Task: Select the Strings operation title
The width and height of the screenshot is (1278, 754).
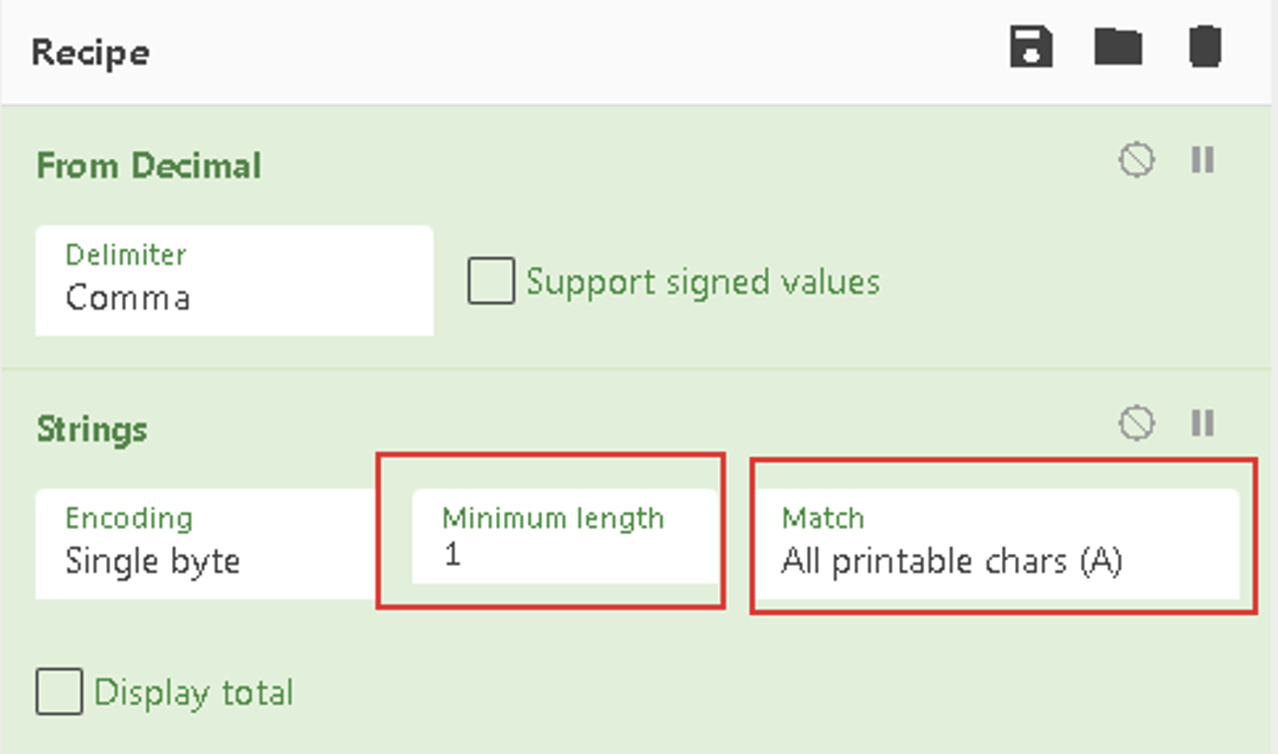Action: (x=92, y=429)
